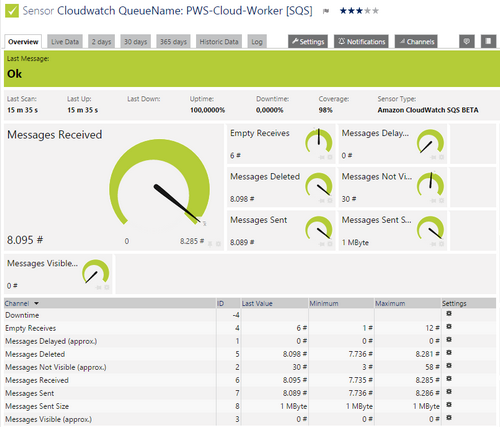
Task: Click the Uptime value 100,0000%
Action: point(207,110)
